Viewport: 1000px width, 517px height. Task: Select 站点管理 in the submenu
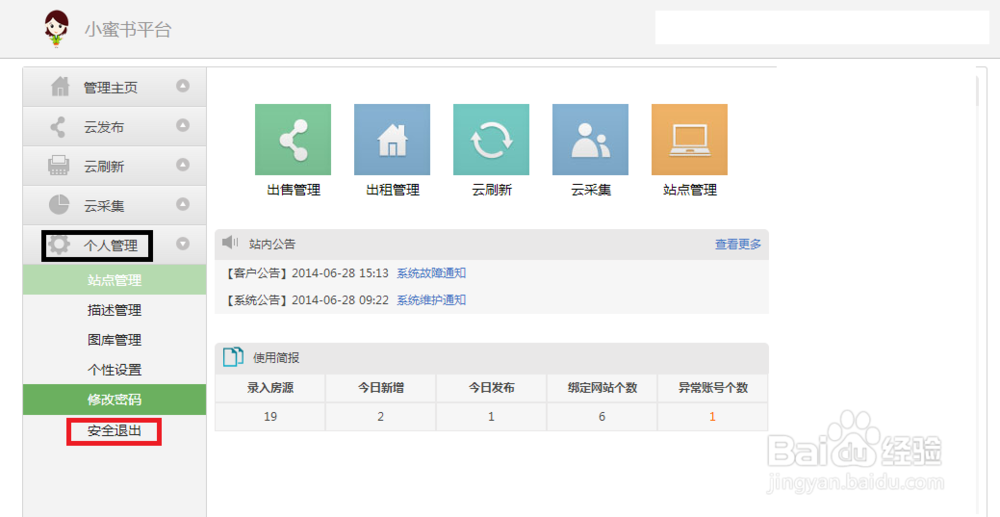pyautogui.click(x=115, y=280)
